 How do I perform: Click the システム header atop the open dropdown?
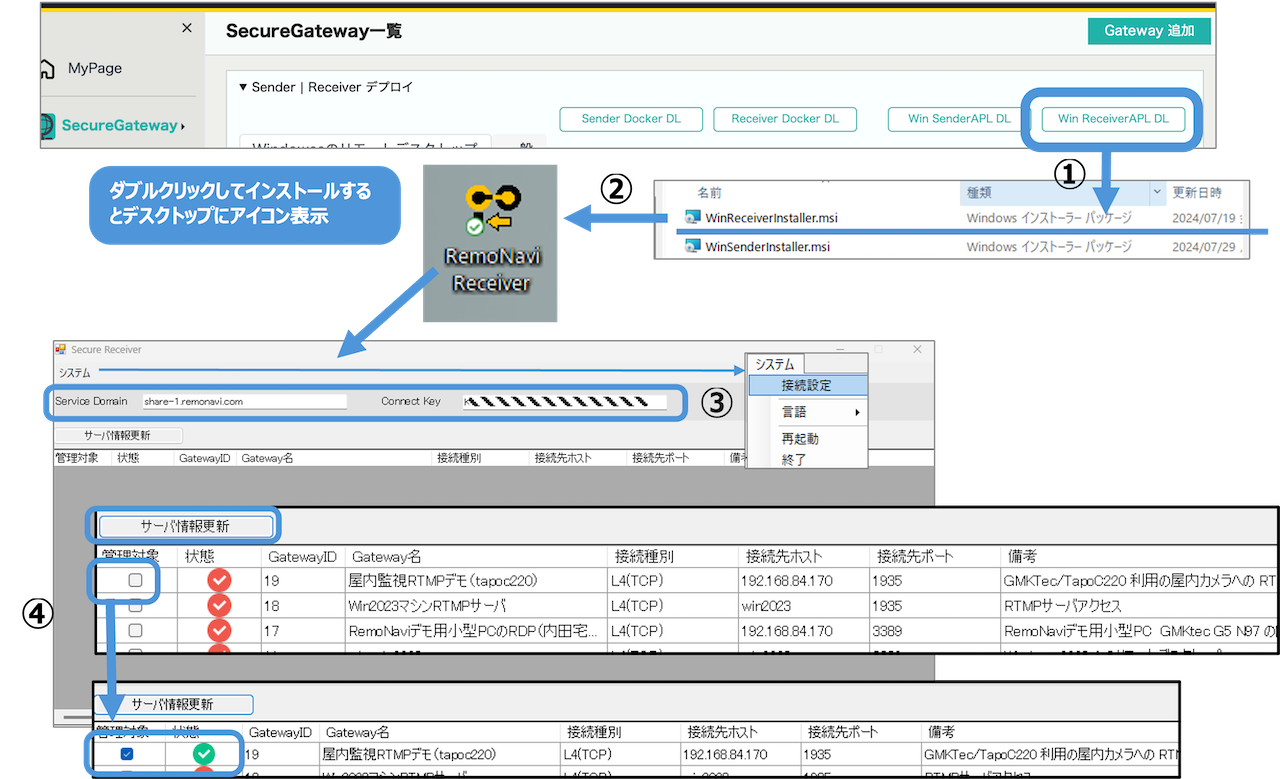[x=775, y=364]
